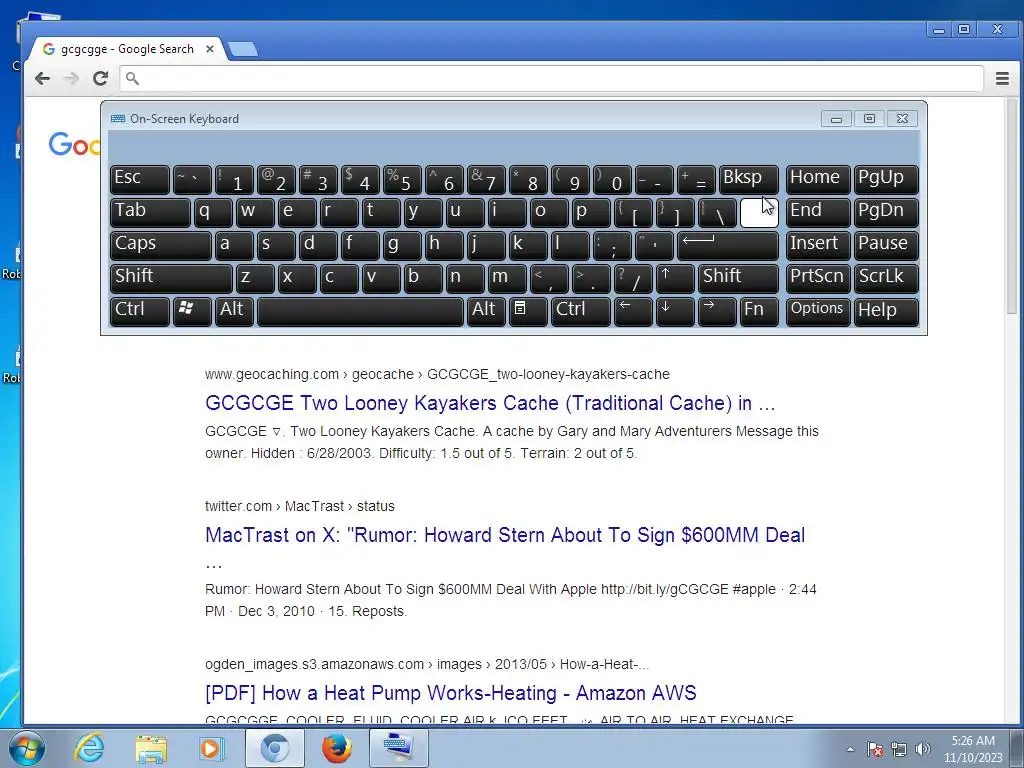Toggle the left Ctrl key

pyautogui.click(x=140, y=311)
